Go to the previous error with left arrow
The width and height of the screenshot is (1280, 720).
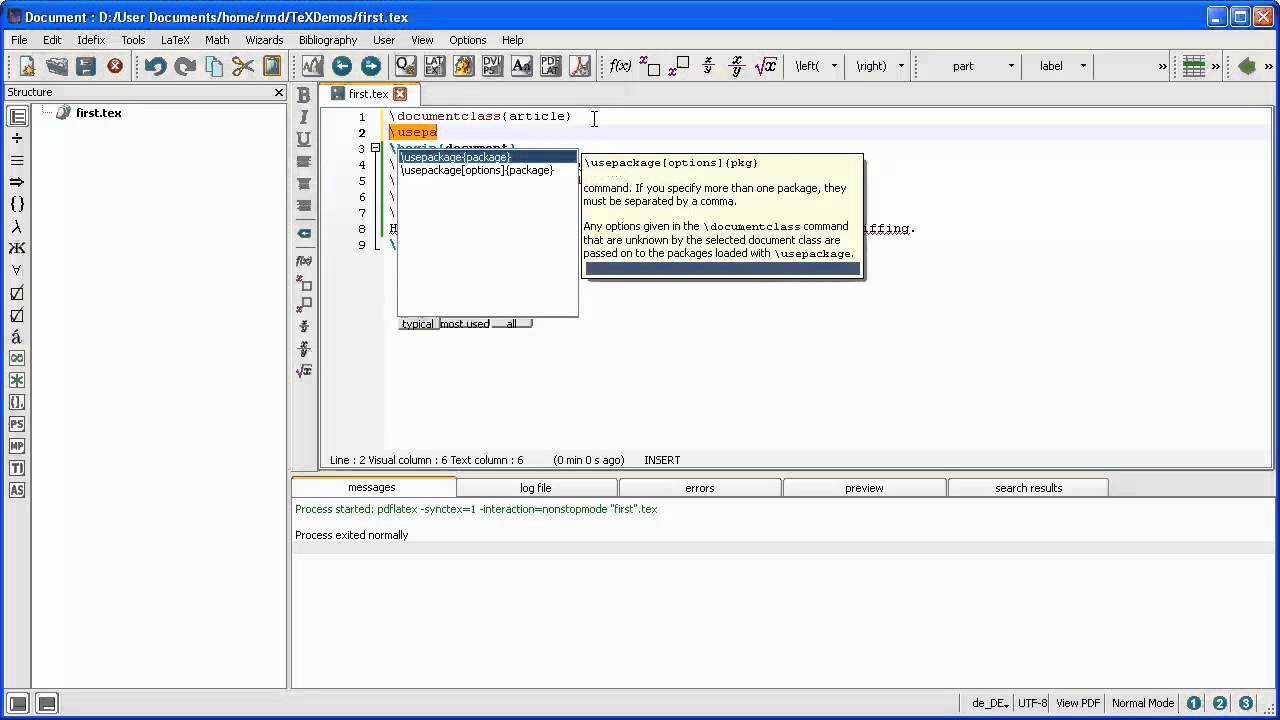(x=342, y=66)
